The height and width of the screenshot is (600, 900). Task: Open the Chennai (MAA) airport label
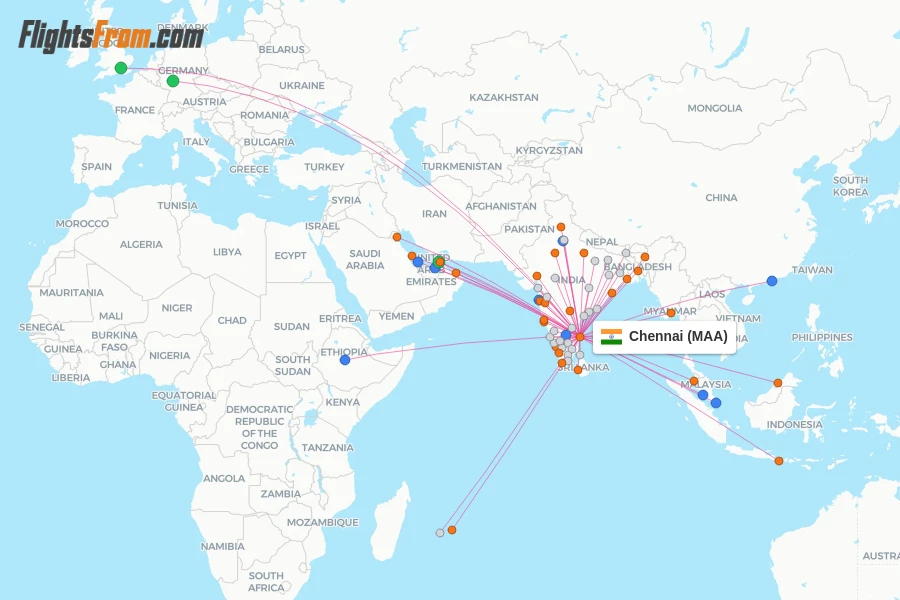tap(665, 337)
